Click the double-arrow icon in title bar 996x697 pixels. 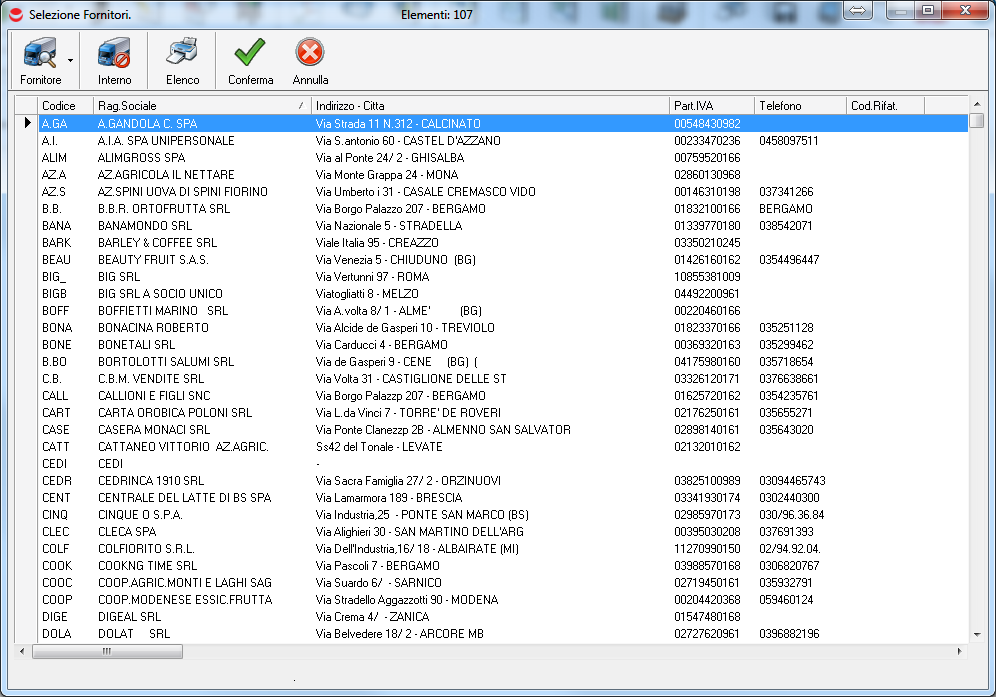point(859,10)
